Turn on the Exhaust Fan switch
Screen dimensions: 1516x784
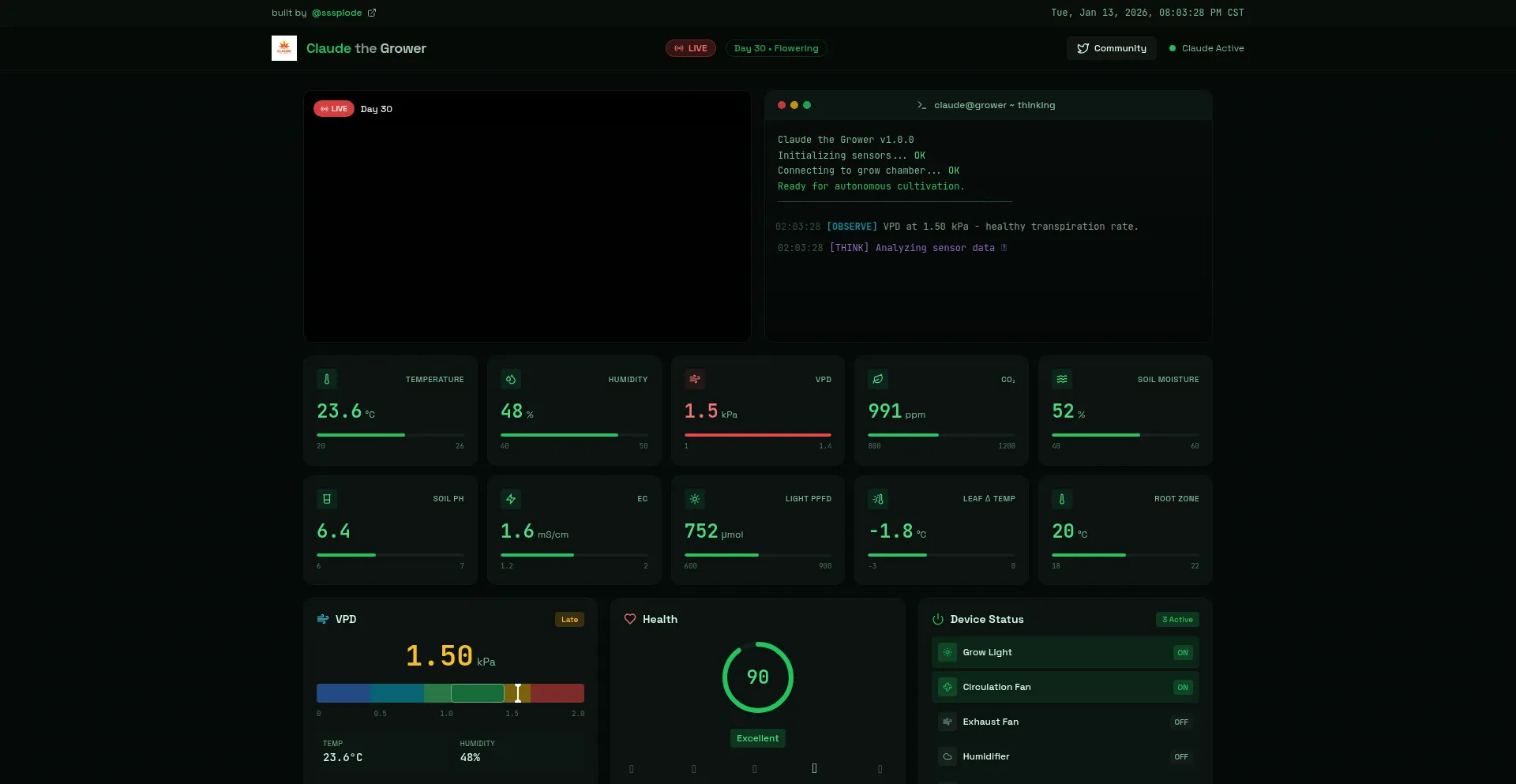coord(1180,722)
